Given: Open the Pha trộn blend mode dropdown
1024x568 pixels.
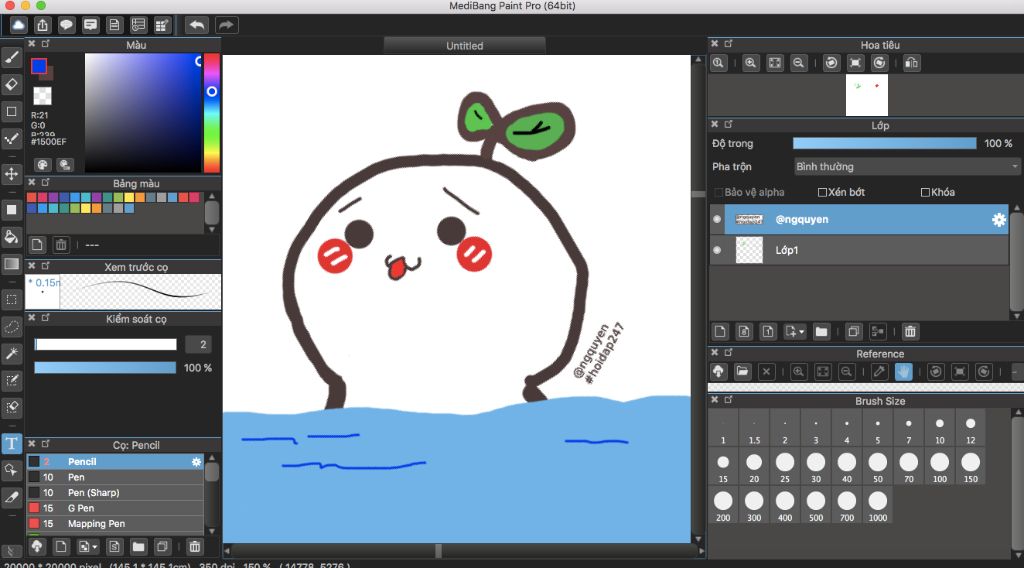Looking at the screenshot, I should click(x=906, y=166).
